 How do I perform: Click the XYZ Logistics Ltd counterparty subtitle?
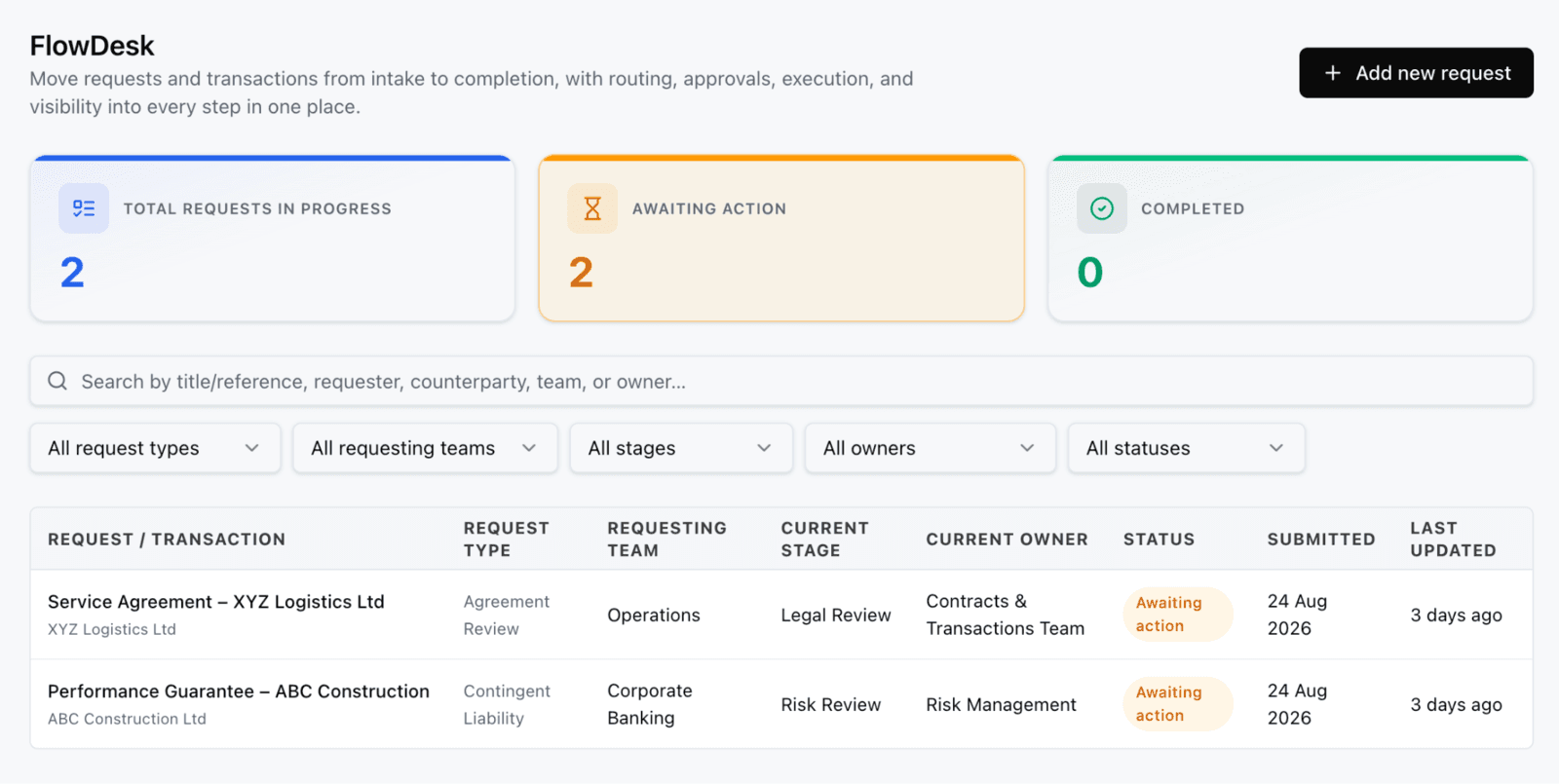pos(112,629)
